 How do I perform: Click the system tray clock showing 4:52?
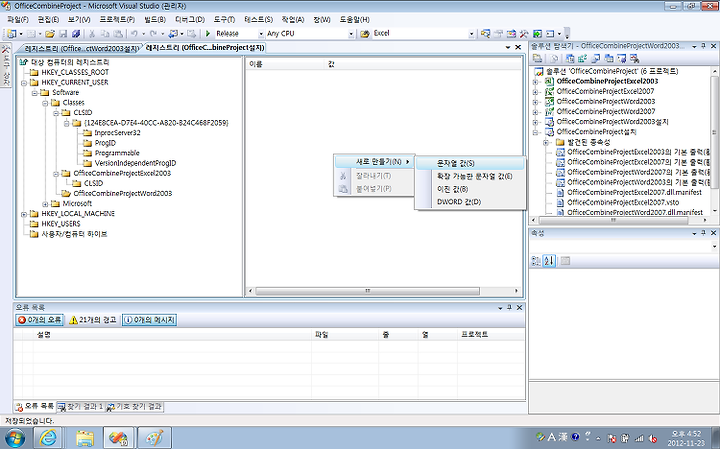[x=686, y=438]
